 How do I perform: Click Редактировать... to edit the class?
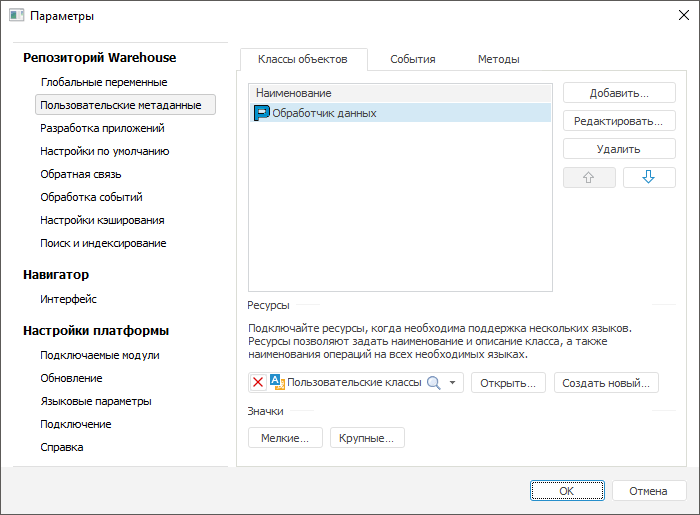619,121
